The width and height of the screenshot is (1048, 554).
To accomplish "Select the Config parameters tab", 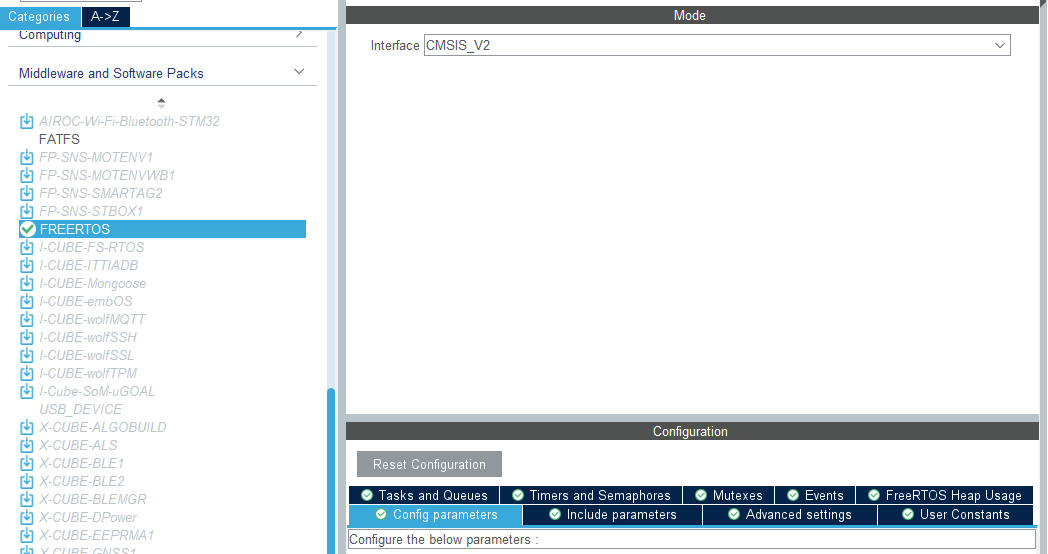I will click(436, 515).
